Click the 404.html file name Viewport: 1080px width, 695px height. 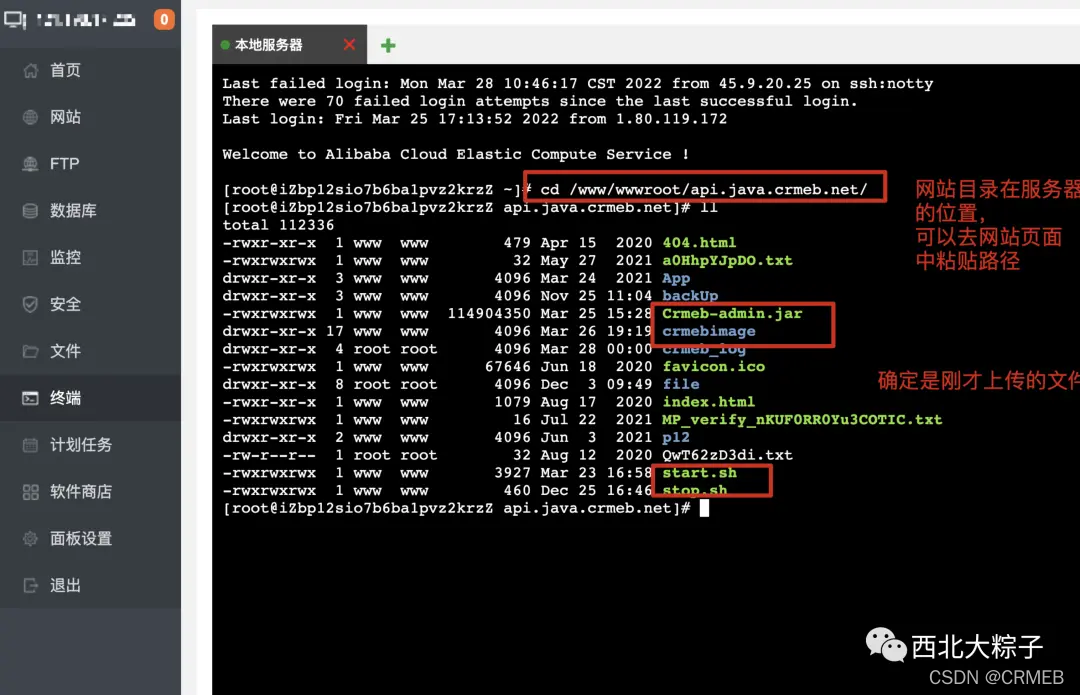[699, 243]
